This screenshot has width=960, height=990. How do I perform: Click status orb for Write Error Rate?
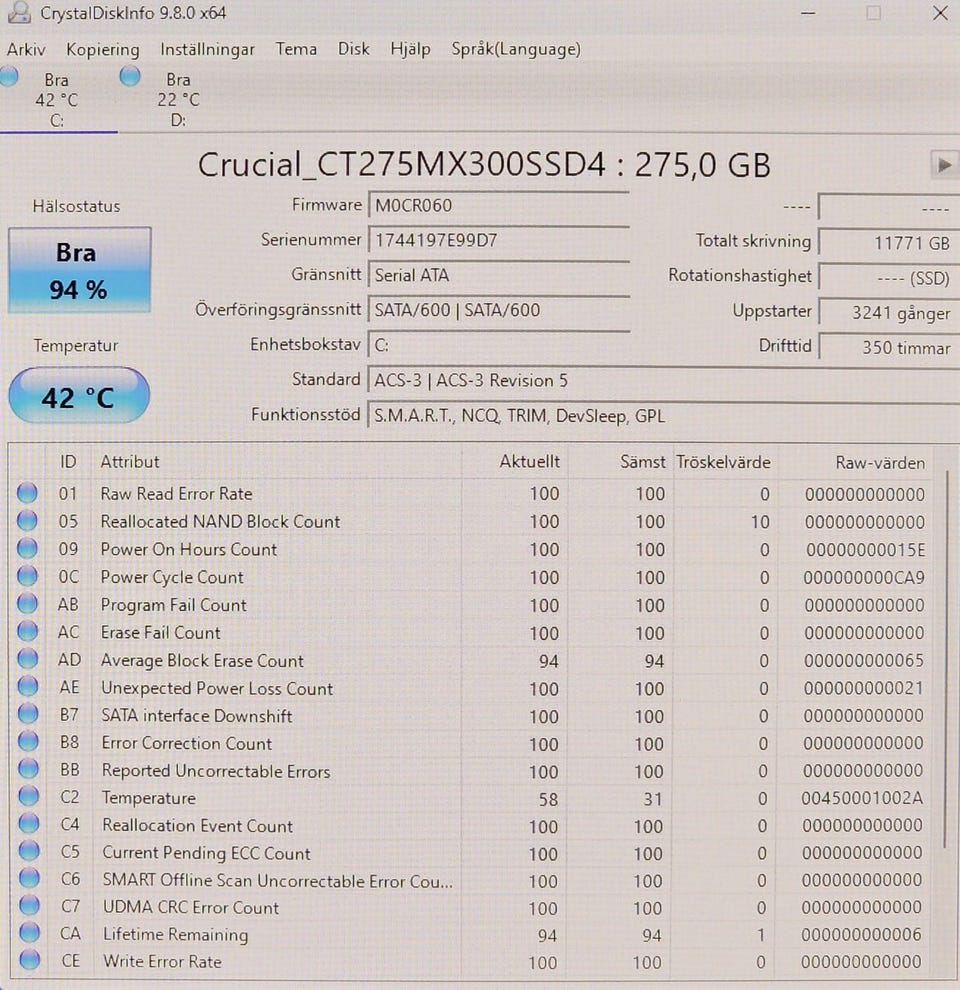[28, 961]
